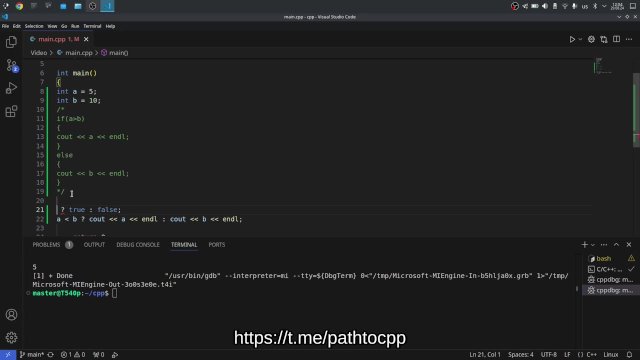Screen dimensions: 640x360
Task: Open the Accounts menu icon
Action: (x=11, y=315)
